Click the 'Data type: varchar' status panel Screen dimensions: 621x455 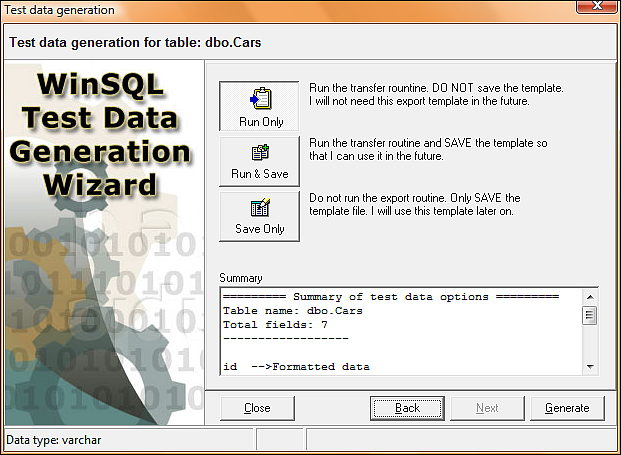point(129,440)
